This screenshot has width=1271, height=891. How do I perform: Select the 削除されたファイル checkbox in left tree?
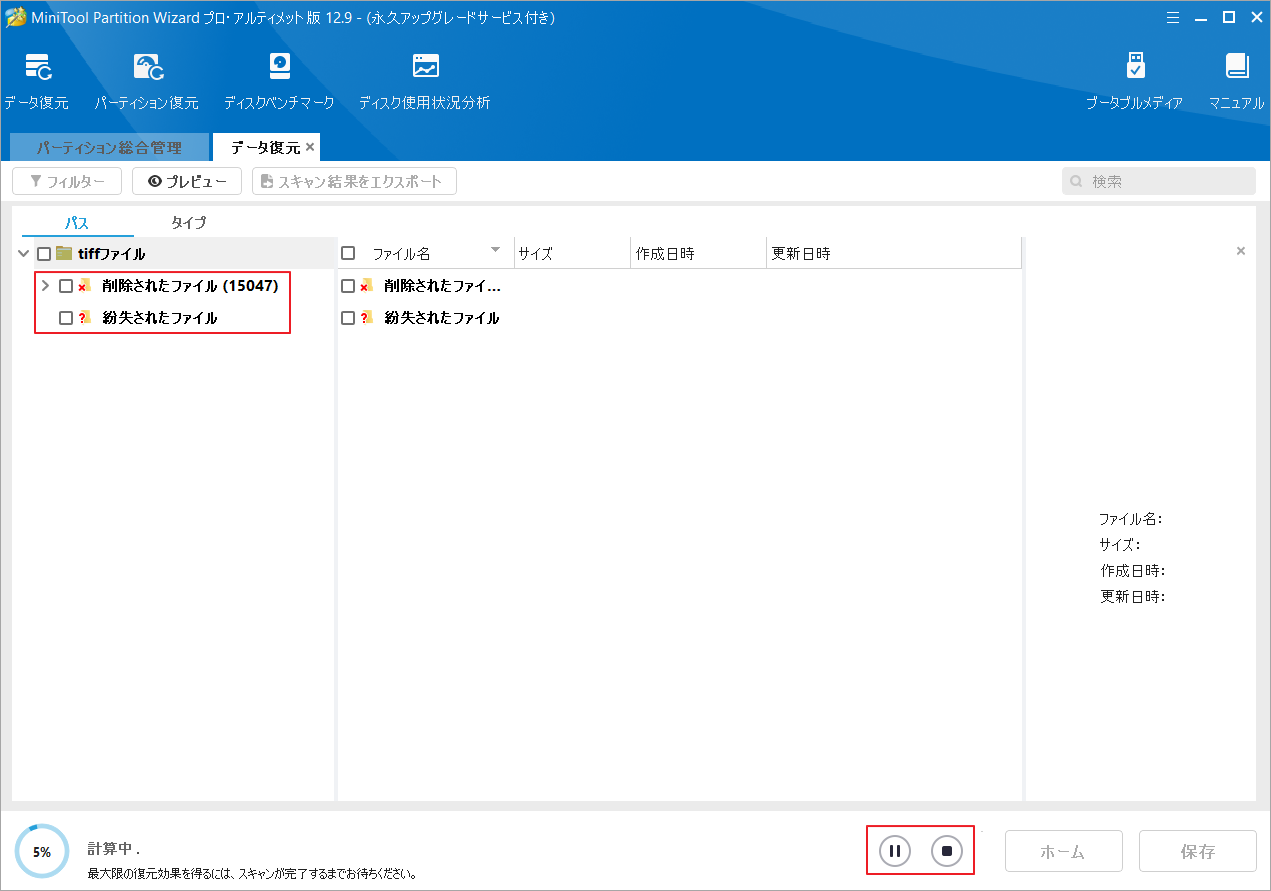click(x=64, y=285)
